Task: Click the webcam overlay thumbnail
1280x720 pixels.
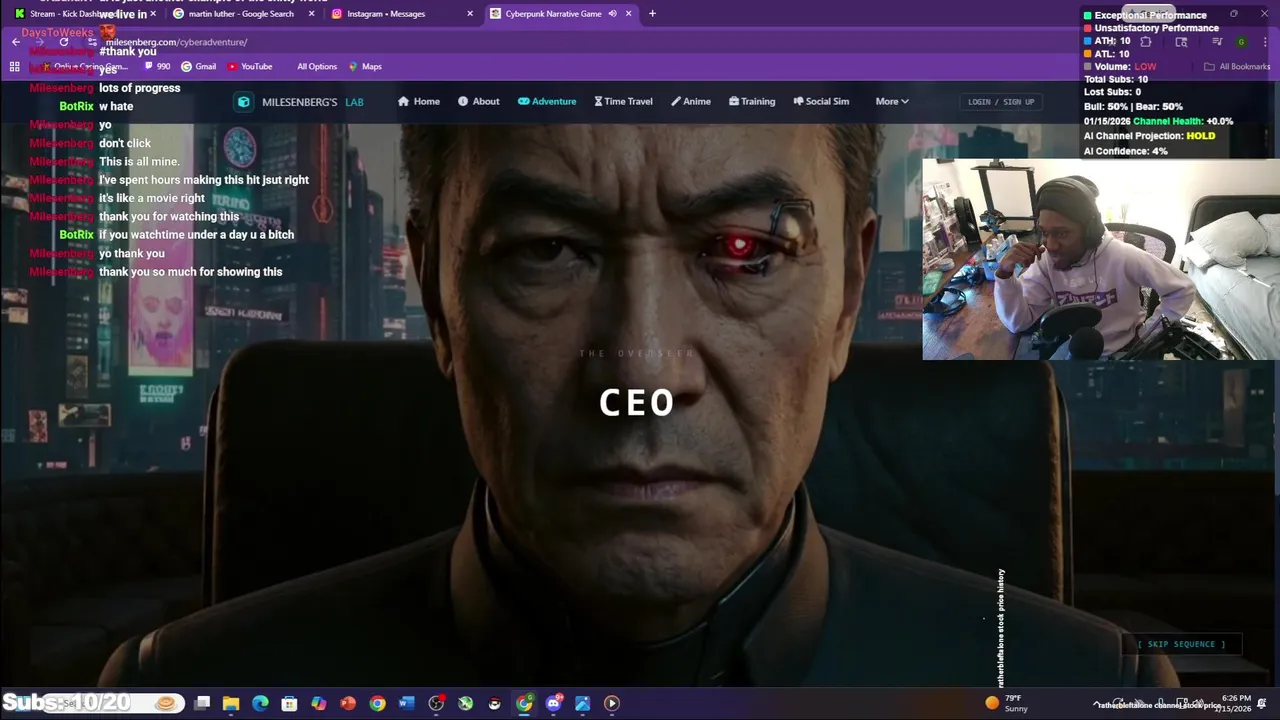Action: click(x=1101, y=259)
